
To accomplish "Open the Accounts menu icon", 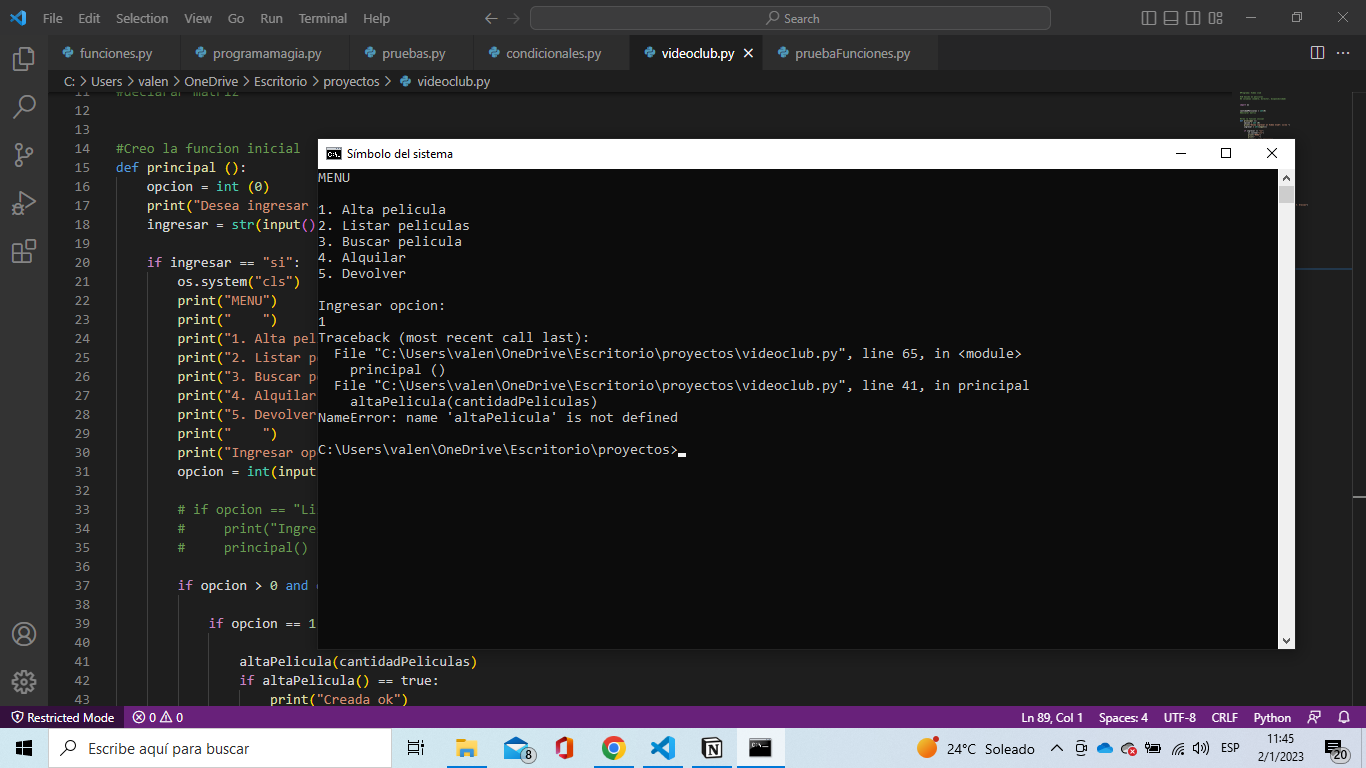I will click(24, 634).
